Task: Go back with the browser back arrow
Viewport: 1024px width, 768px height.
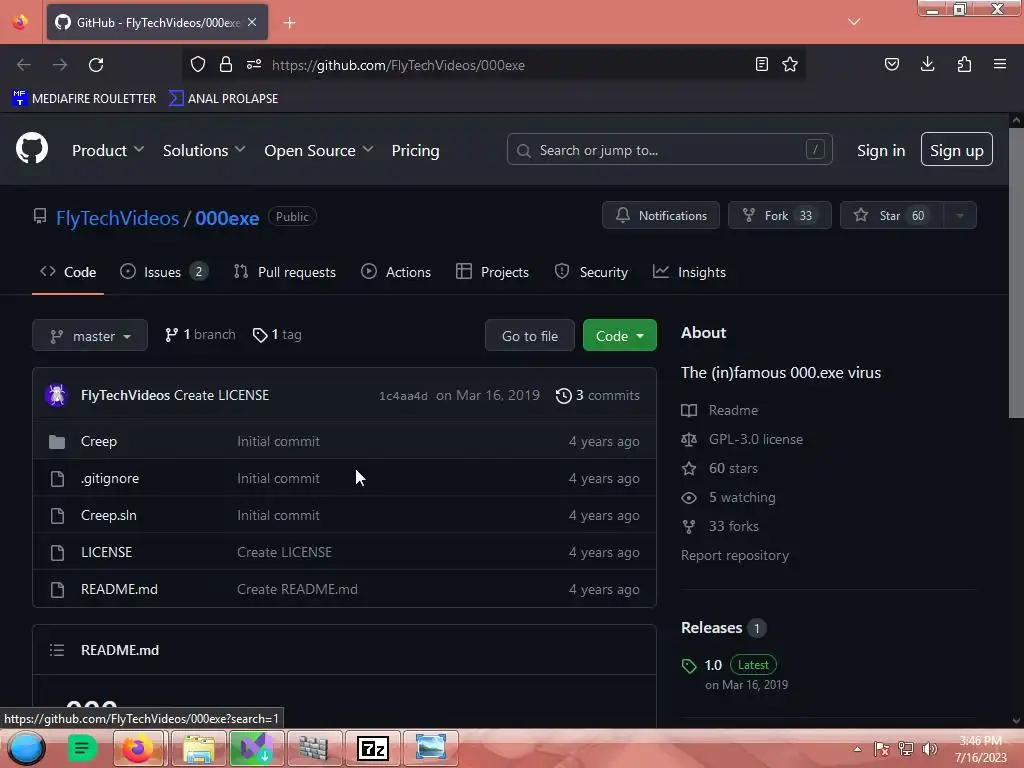Action: tap(24, 65)
